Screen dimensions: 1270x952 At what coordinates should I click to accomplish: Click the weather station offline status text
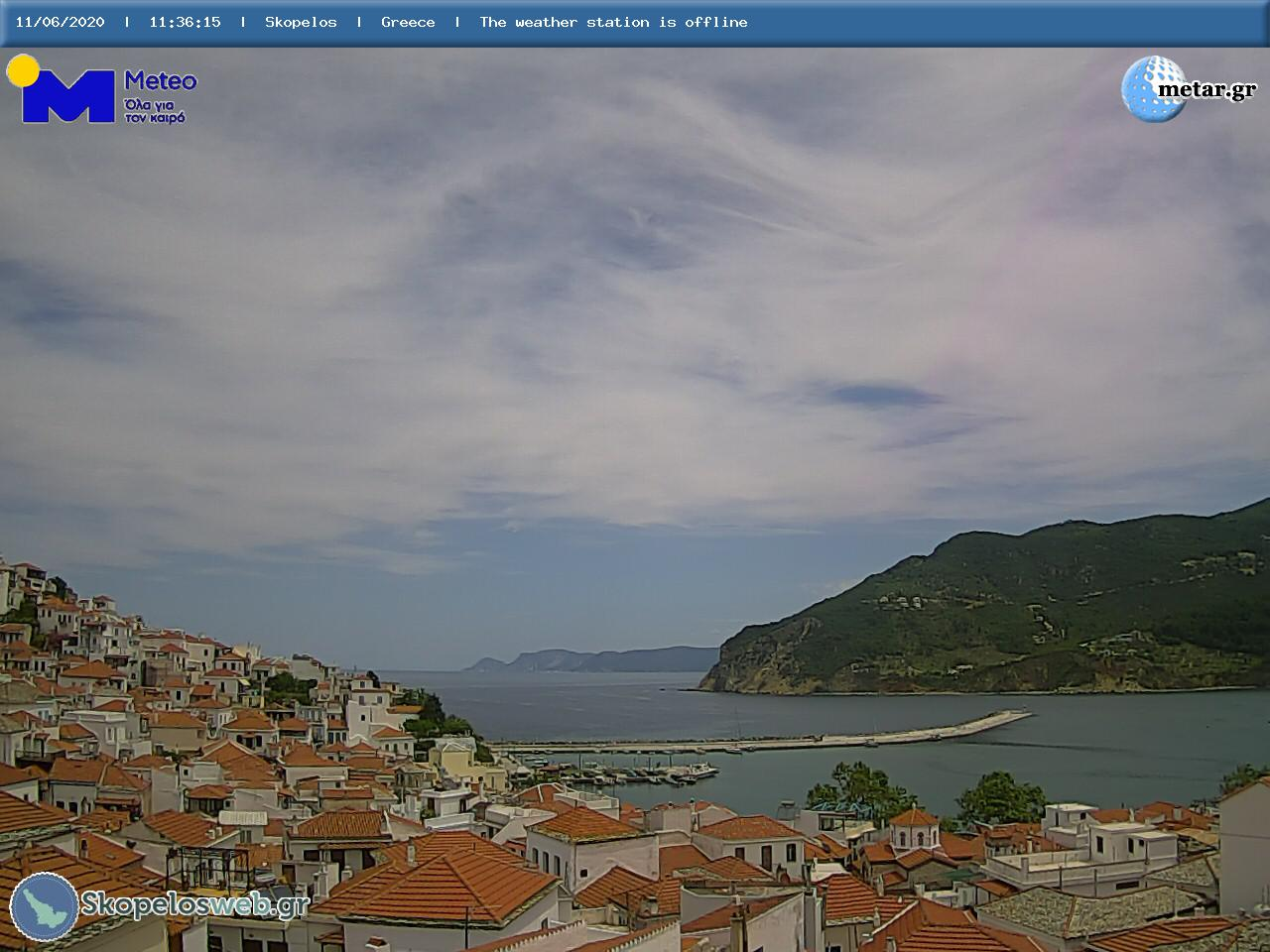pos(613,22)
